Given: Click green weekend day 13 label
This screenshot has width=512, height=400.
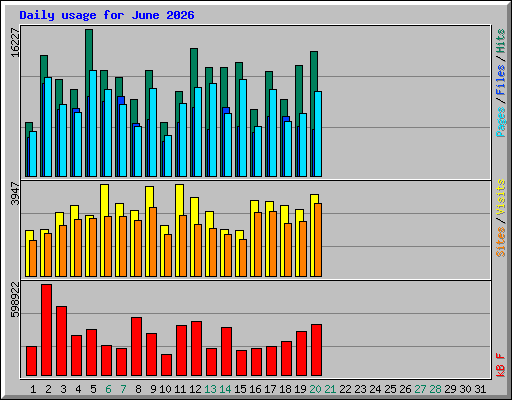Looking at the screenshot, I should (210, 389).
